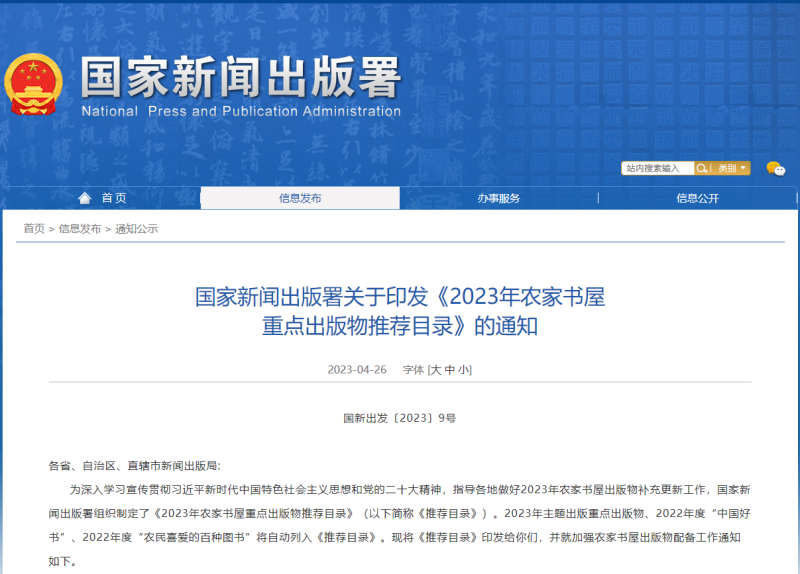
Task: Click the publication date 2023-04-26
Action: click(357, 370)
